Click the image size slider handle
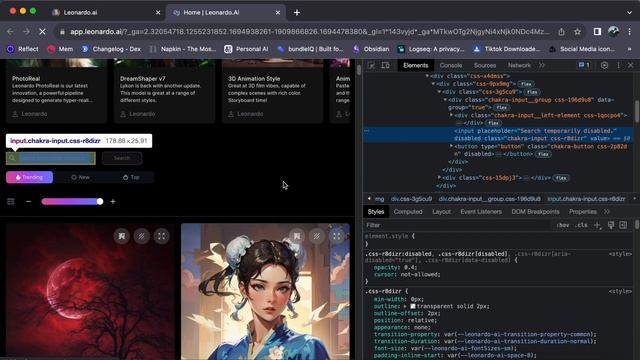 click(100, 201)
